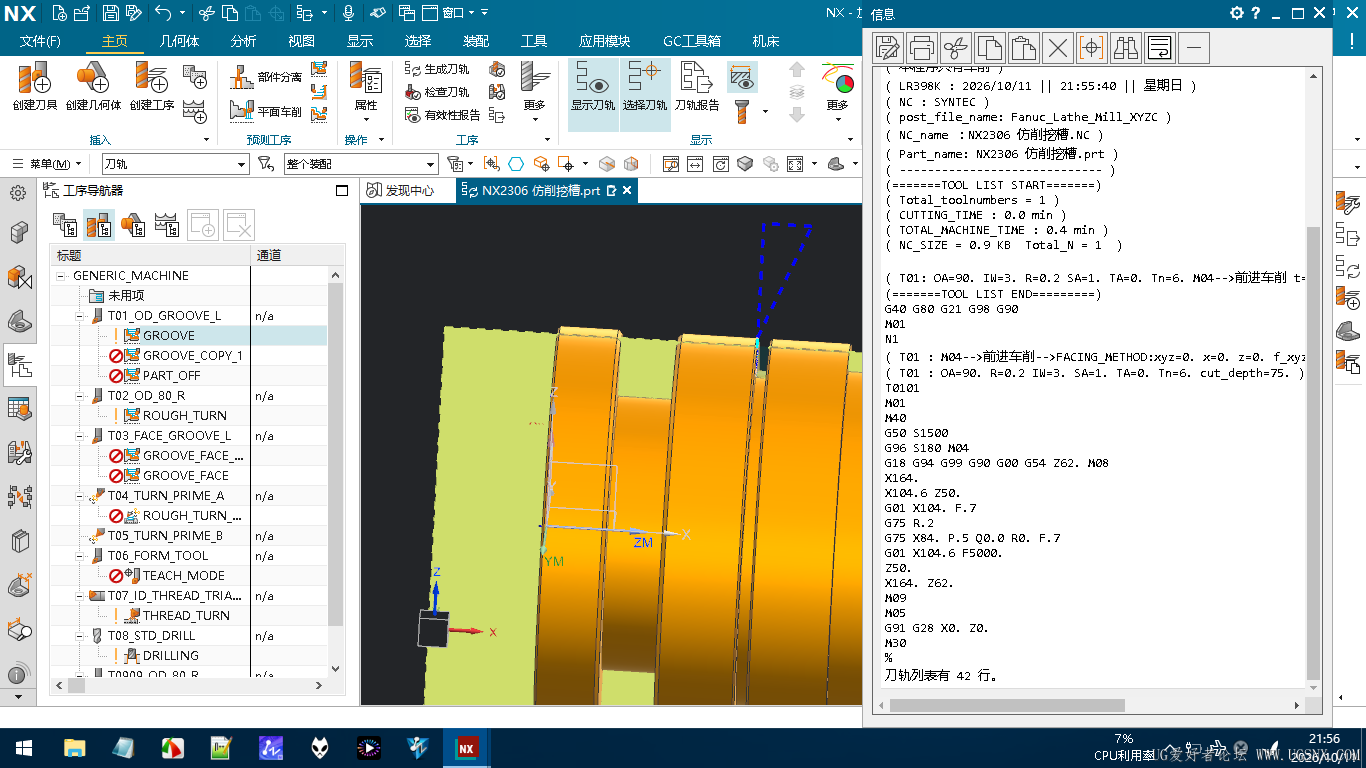Viewport: 1366px width, 768px height.
Task: Open the 属性 properties icon
Action: point(366,86)
